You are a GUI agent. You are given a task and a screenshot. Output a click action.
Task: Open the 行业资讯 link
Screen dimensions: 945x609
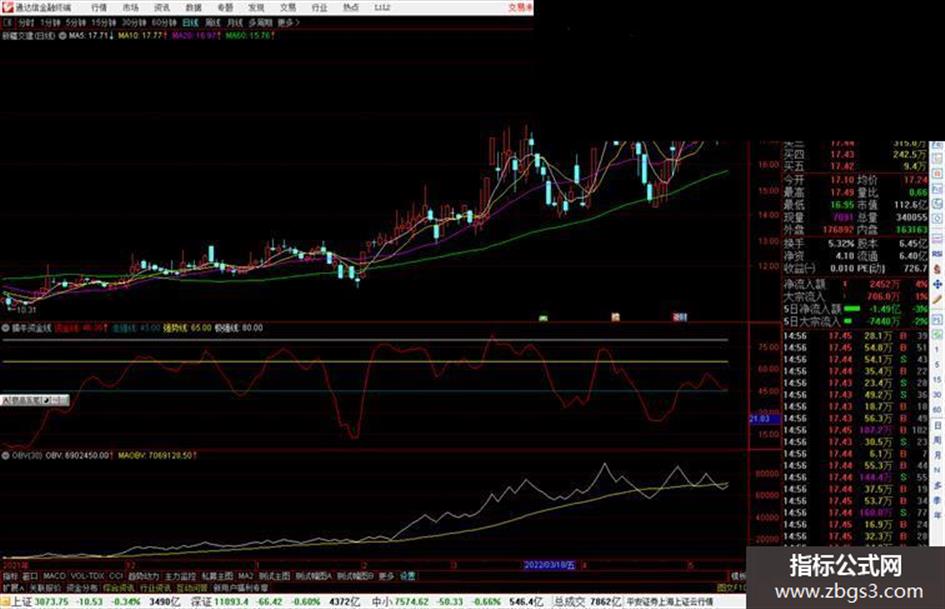pyautogui.click(x=156, y=587)
